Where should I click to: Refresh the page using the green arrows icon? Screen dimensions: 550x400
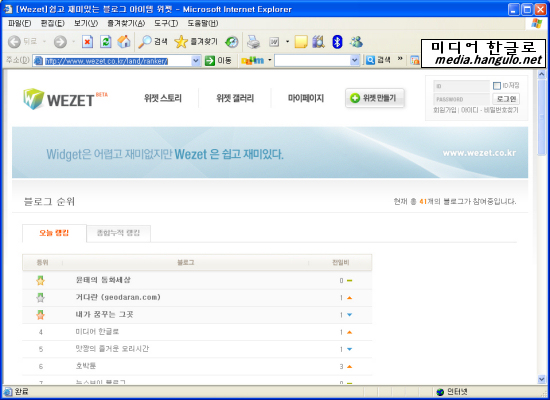click(x=106, y=42)
